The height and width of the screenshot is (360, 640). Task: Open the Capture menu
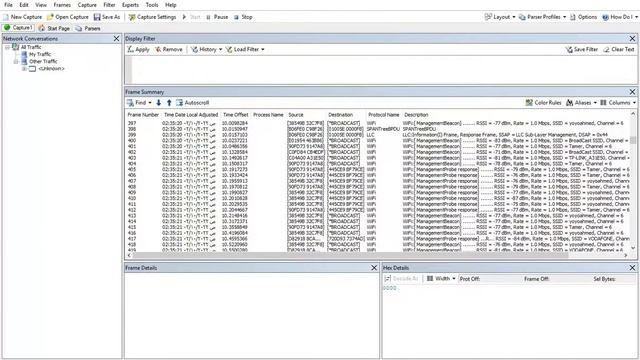point(87,5)
